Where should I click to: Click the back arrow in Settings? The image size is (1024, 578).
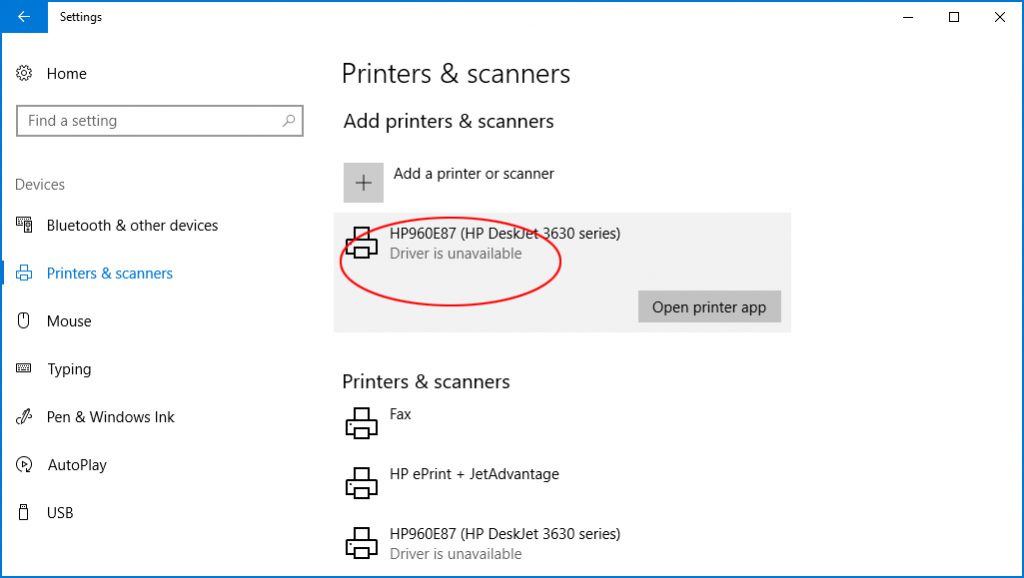(24, 16)
